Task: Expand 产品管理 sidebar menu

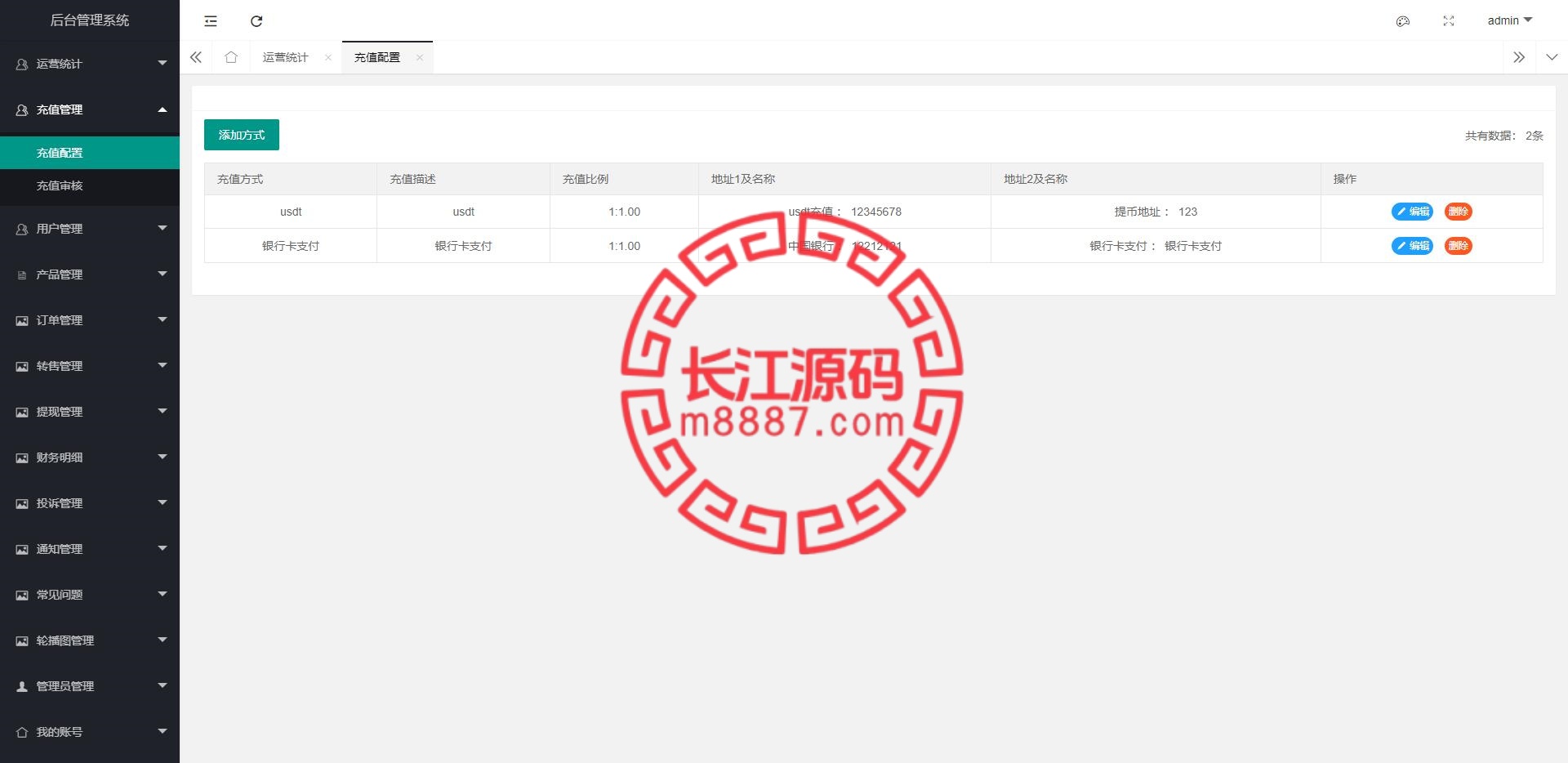Action: coord(90,274)
